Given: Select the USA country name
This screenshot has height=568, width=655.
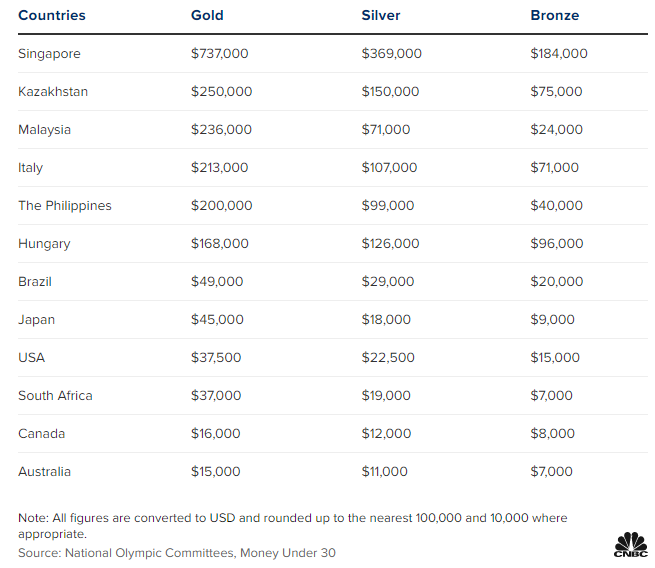Looking at the screenshot, I should tap(32, 358).
